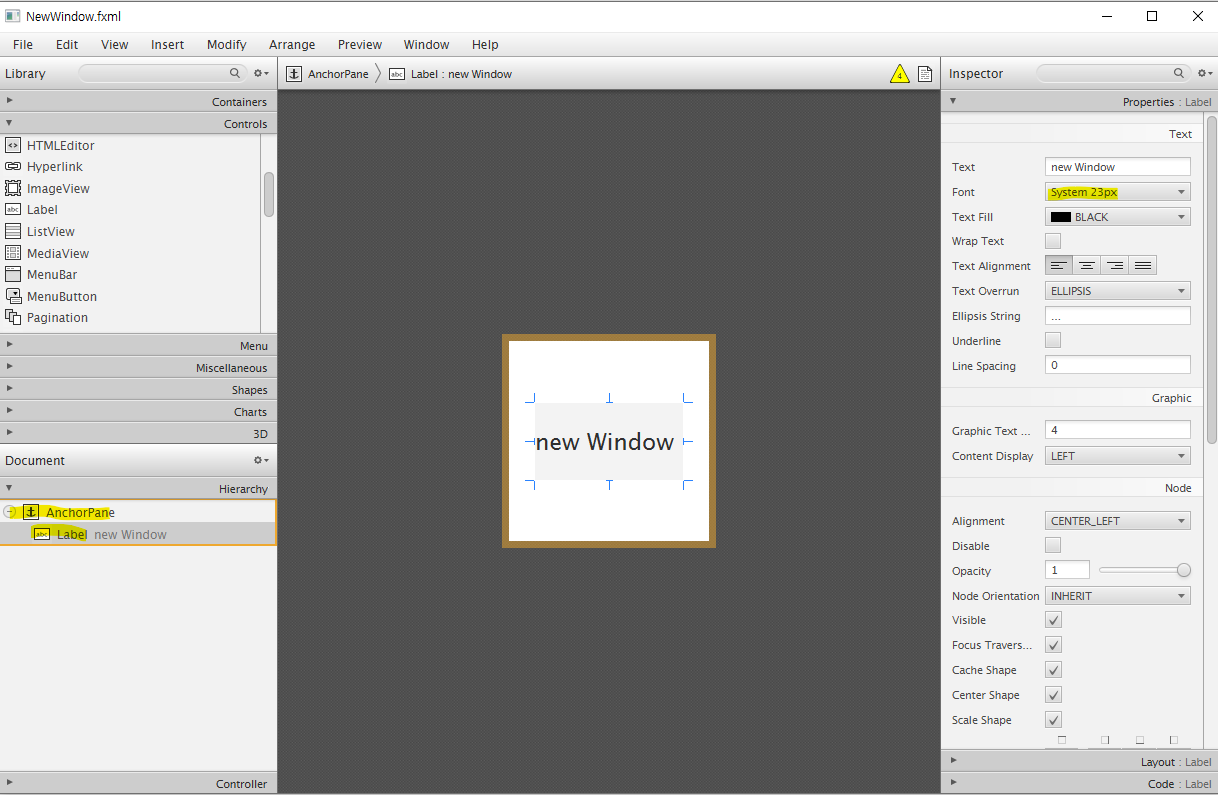1218x795 pixels.
Task: Open the Arrange menu
Action: (x=292, y=44)
